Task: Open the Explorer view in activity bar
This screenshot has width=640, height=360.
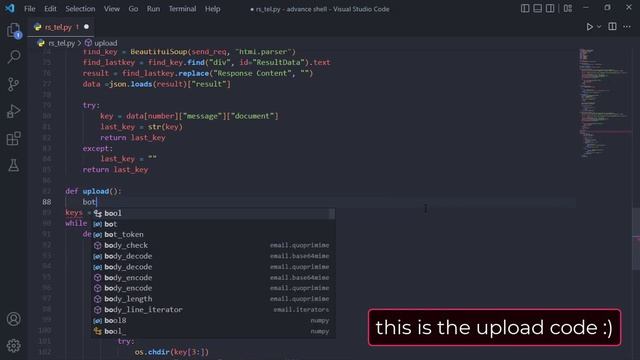Action: click(14, 31)
